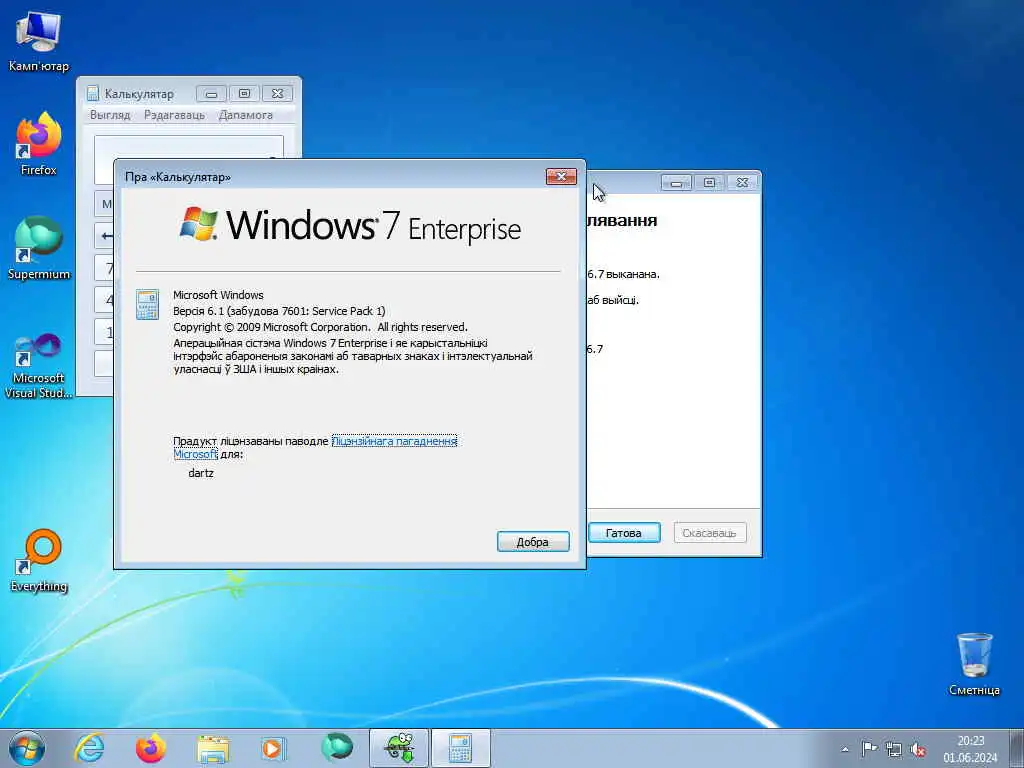The image size is (1024, 768).
Task: Switch to the installer taskbar button
Action: click(399, 748)
